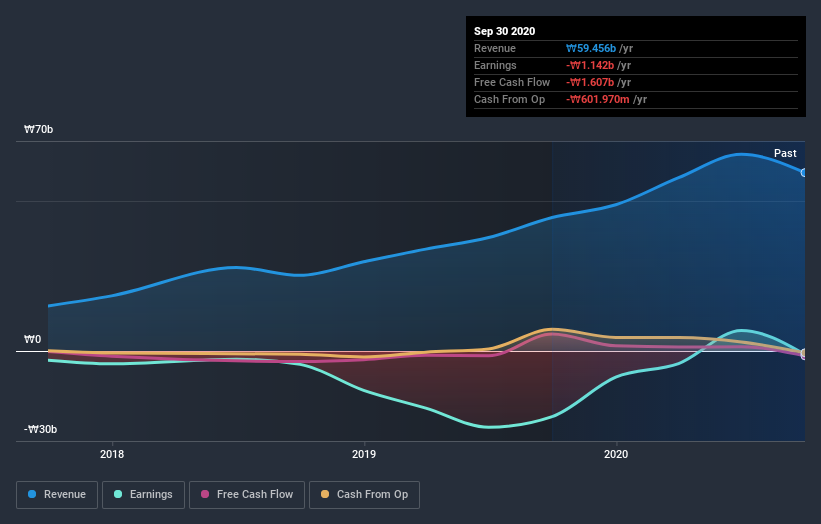Click the -₩1.142b earnings value in tooltip
The image size is (821, 524).
click(590, 65)
